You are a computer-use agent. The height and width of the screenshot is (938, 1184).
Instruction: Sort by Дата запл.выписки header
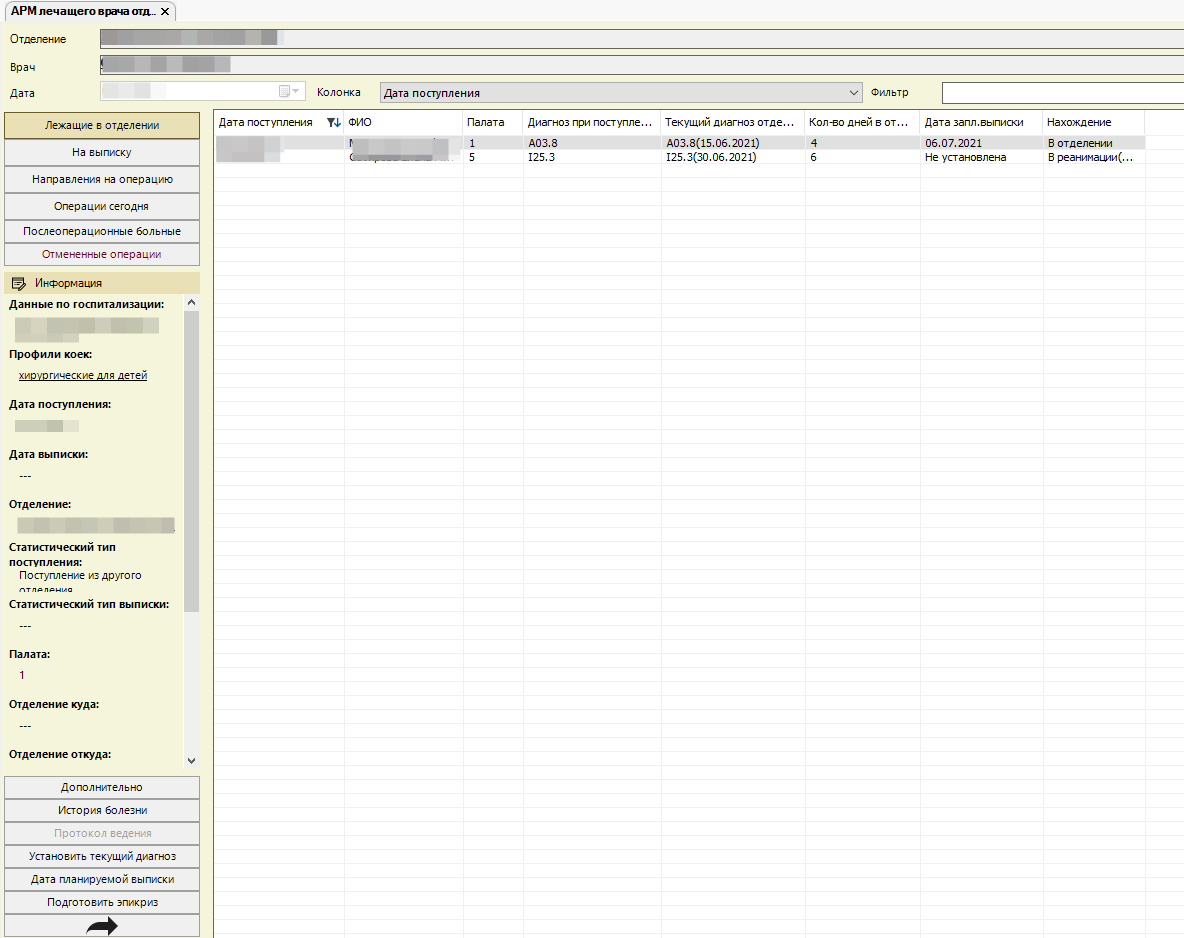click(x=981, y=122)
